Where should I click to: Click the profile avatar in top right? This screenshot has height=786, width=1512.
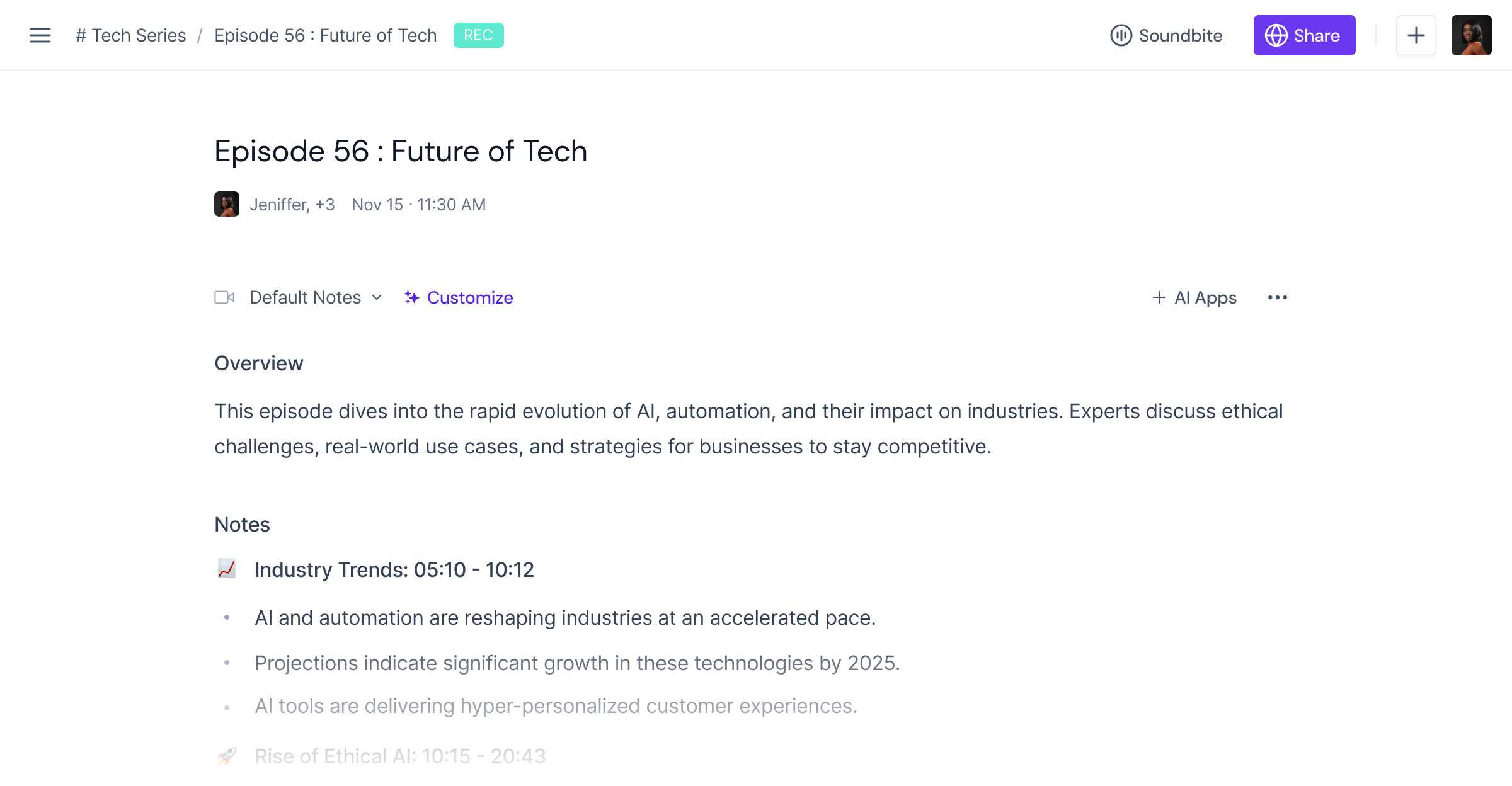1471,35
